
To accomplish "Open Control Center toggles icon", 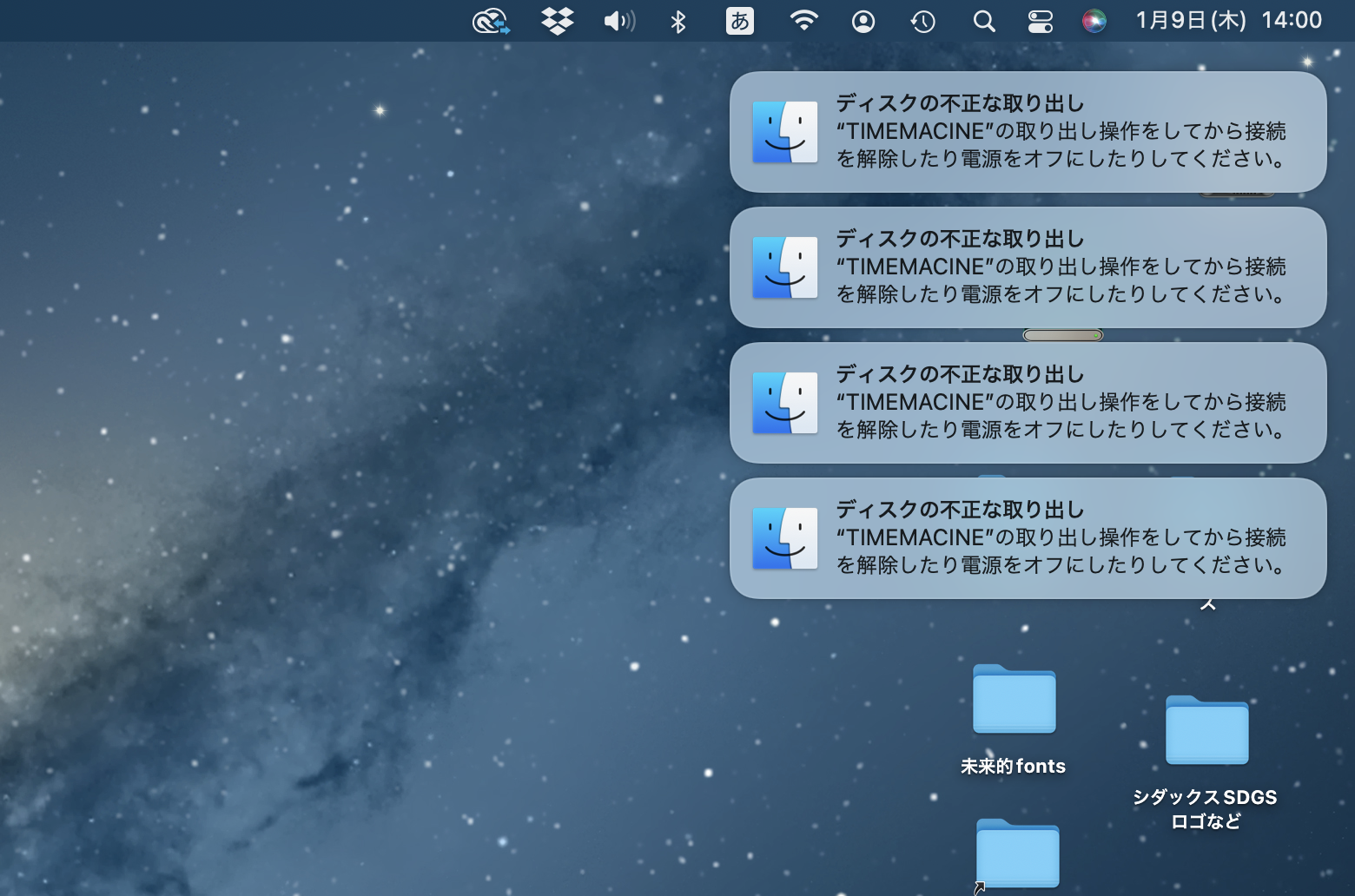I will [x=1040, y=21].
